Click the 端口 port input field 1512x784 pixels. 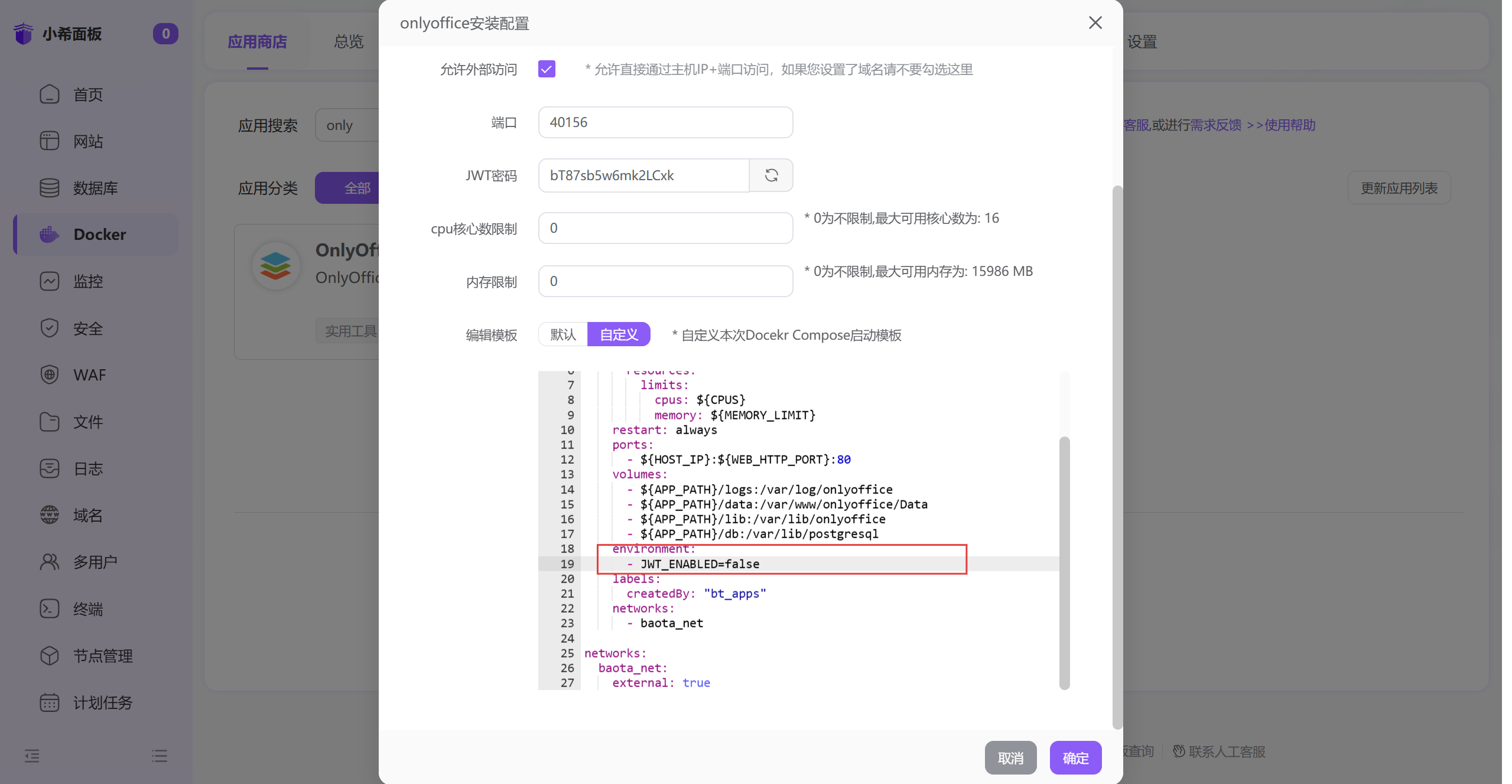click(x=665, y=122)
